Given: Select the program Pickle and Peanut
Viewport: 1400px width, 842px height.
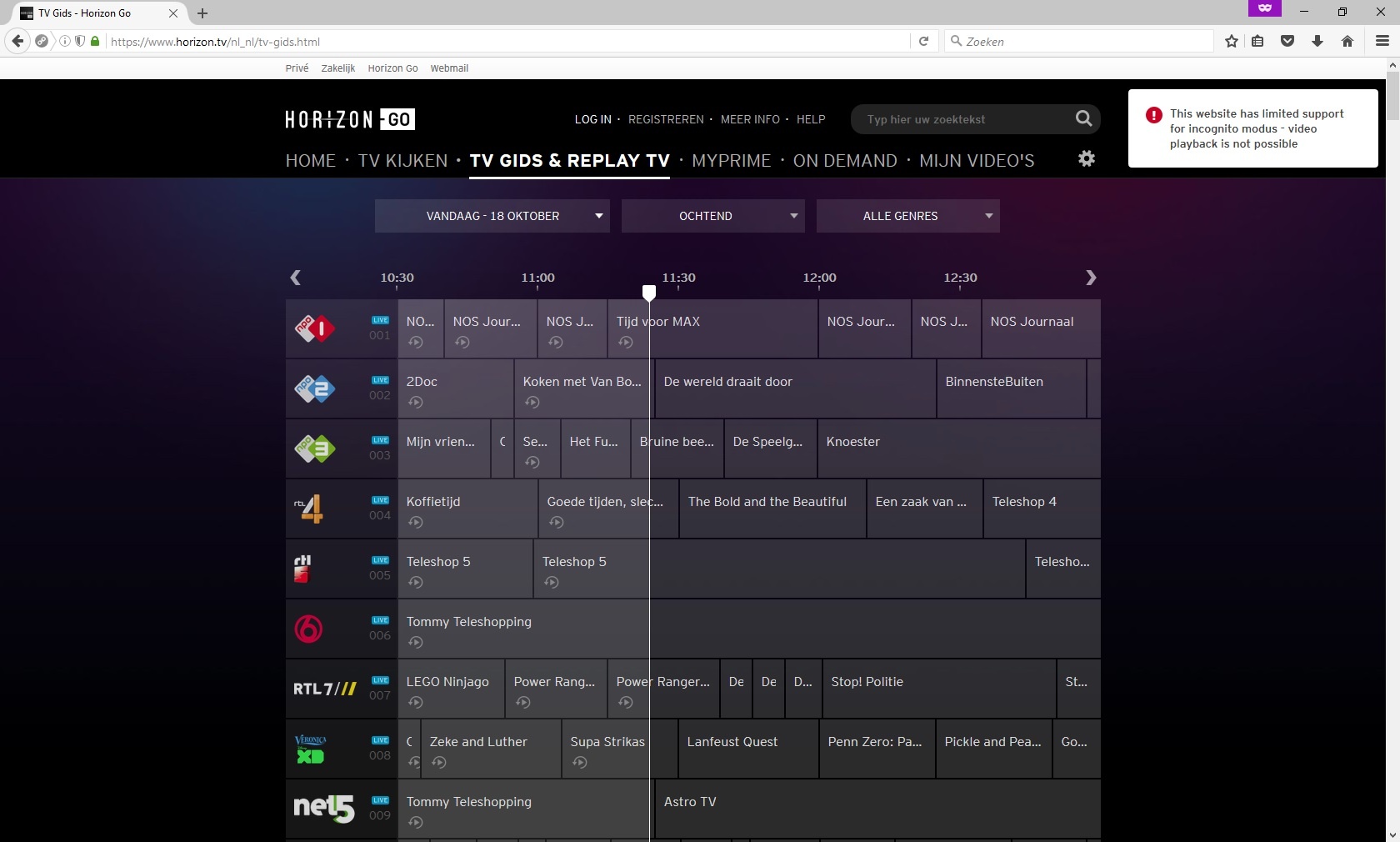Looking at the screenshot, I should coord(994,749).
